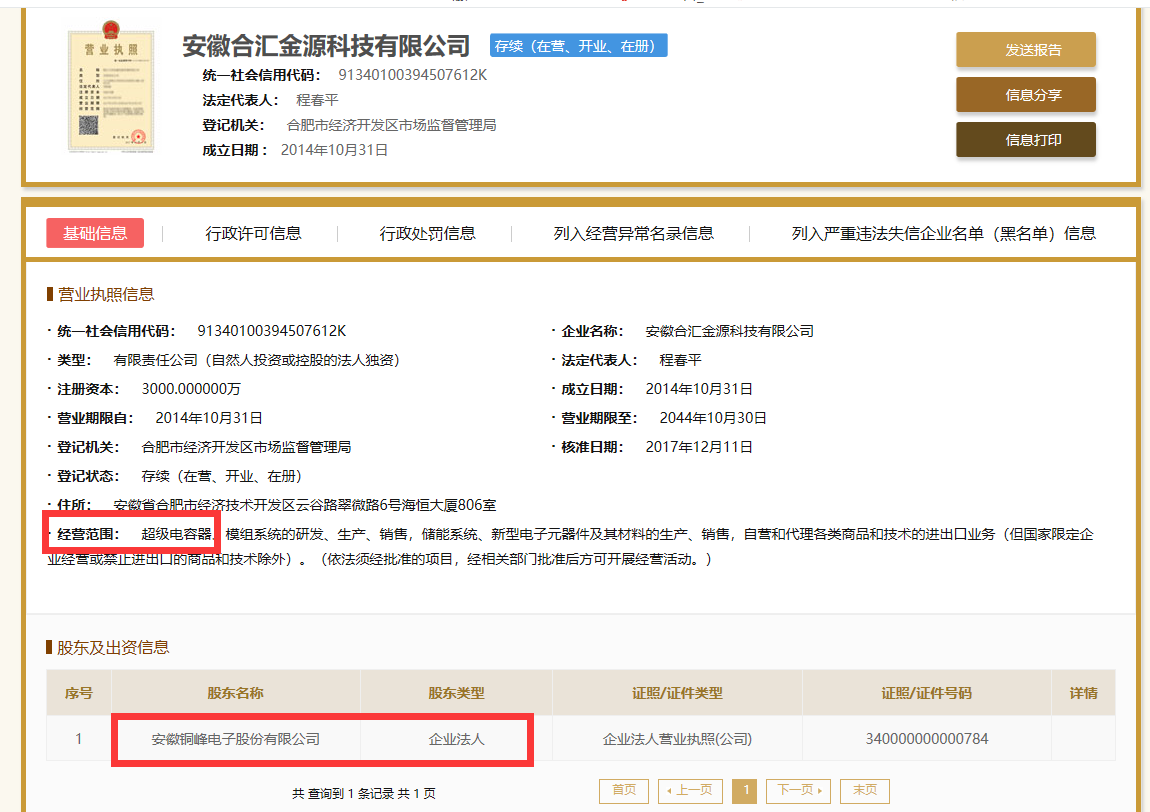Click the 发送报告 button
The width and height of the screenshot is (1150, 812).
click(1025, 50)
